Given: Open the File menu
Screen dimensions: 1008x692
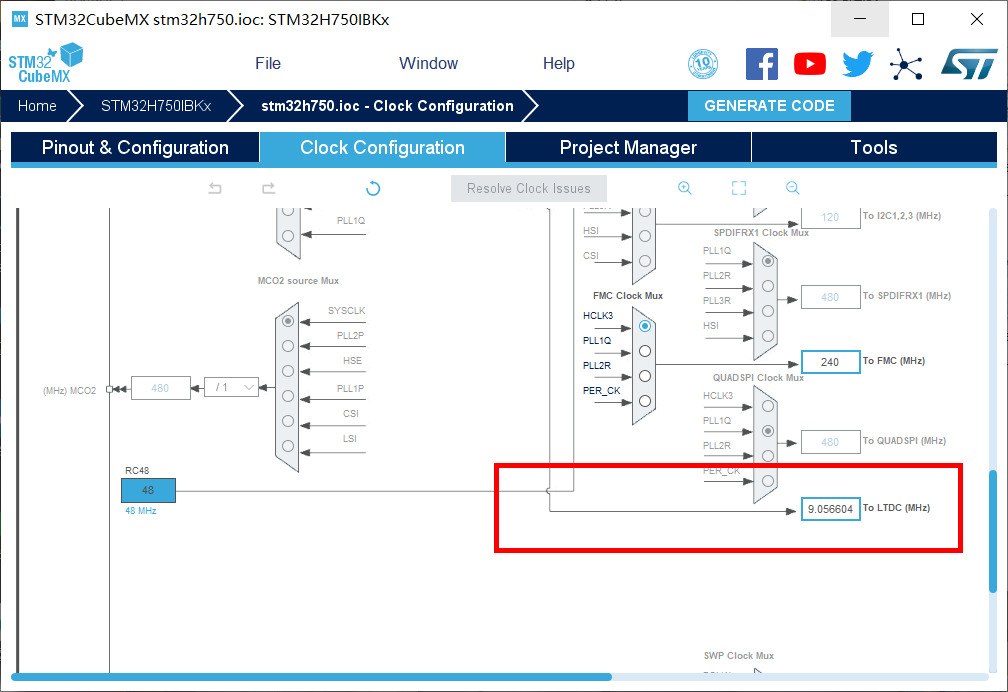Looking at the screenshot, I should pyautogui.click(x=268, y=63).
